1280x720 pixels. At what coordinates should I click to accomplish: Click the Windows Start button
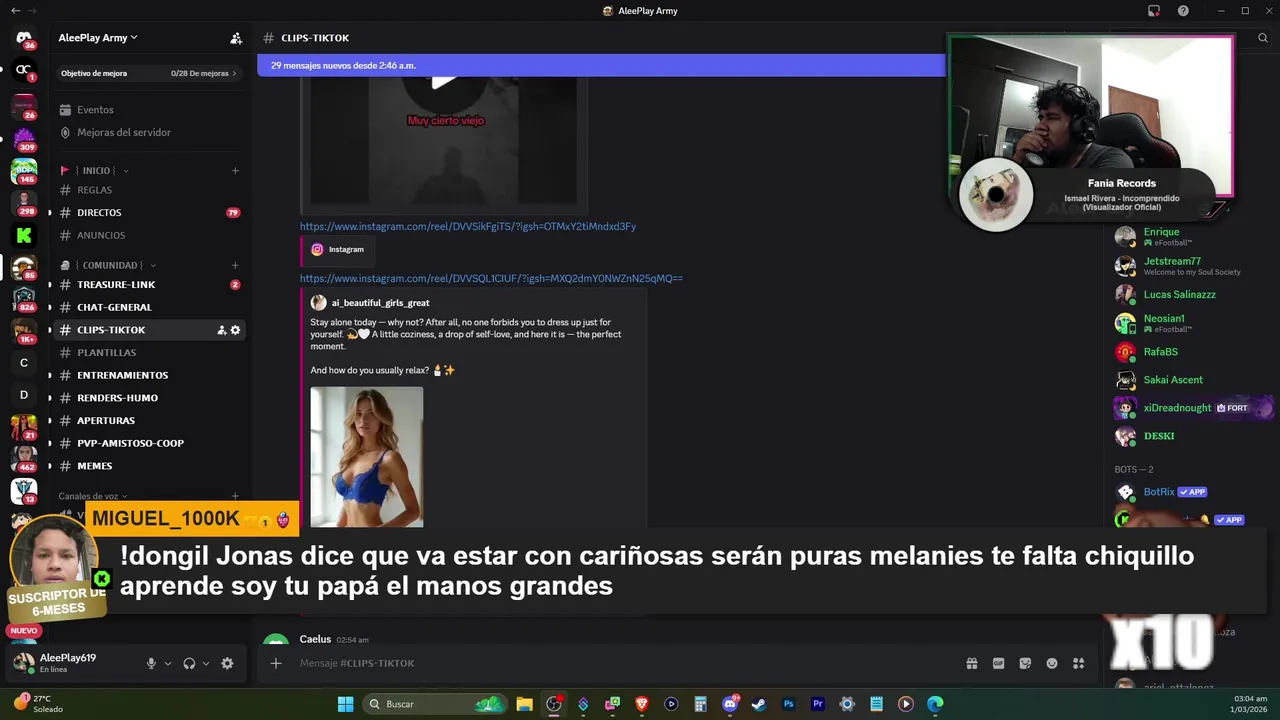click(345, 704)
